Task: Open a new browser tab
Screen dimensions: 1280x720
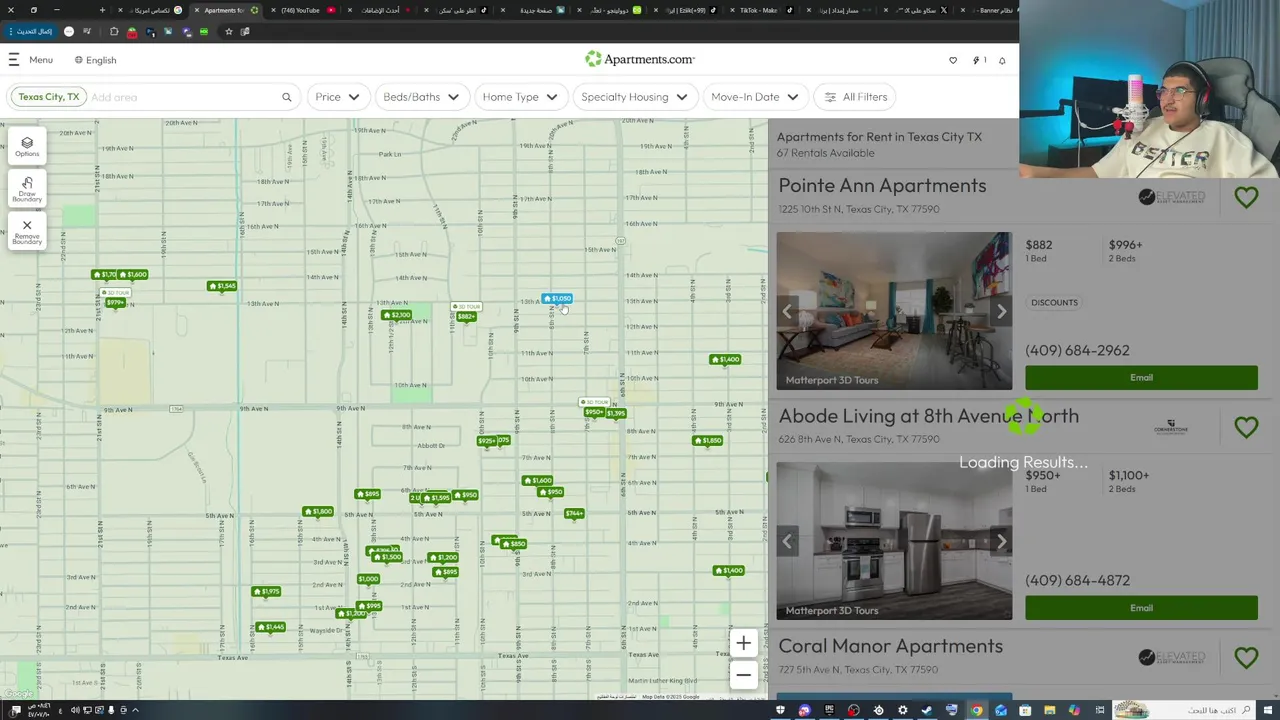Action: [102, 10]
